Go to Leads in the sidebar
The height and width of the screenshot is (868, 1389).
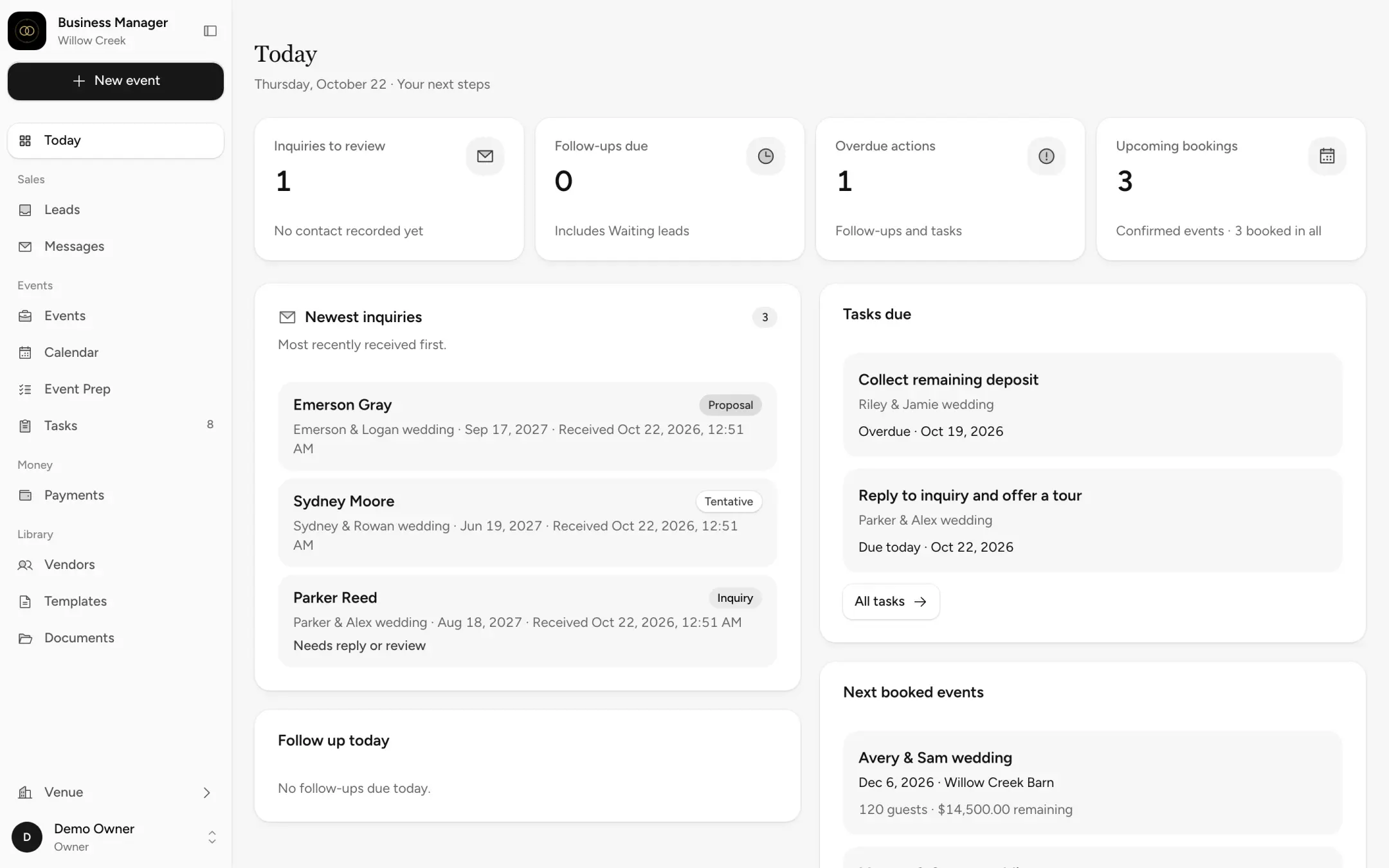coord(116,210)
